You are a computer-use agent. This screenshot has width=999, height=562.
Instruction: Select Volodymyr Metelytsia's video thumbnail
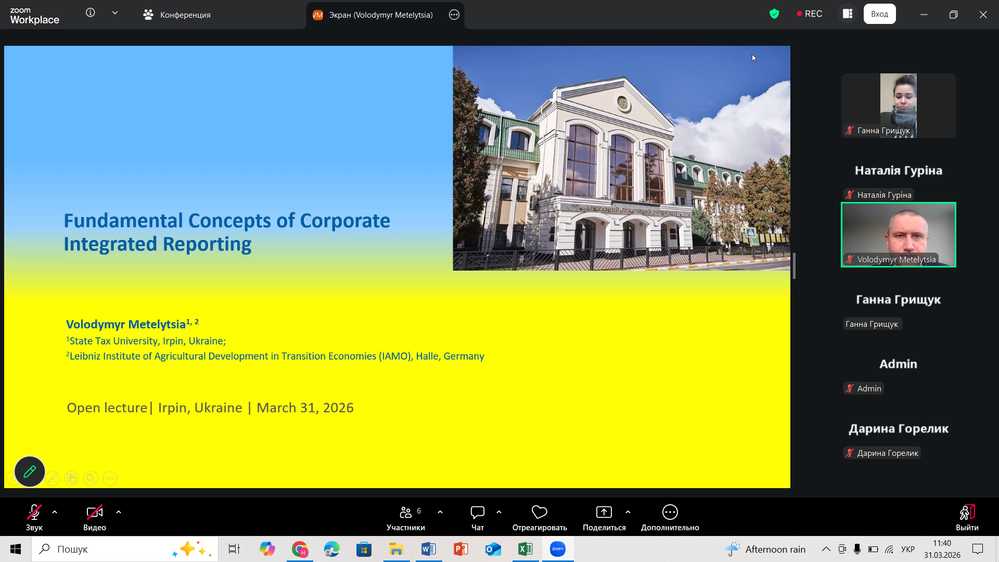pyautogui.click(x=898, y=235)
